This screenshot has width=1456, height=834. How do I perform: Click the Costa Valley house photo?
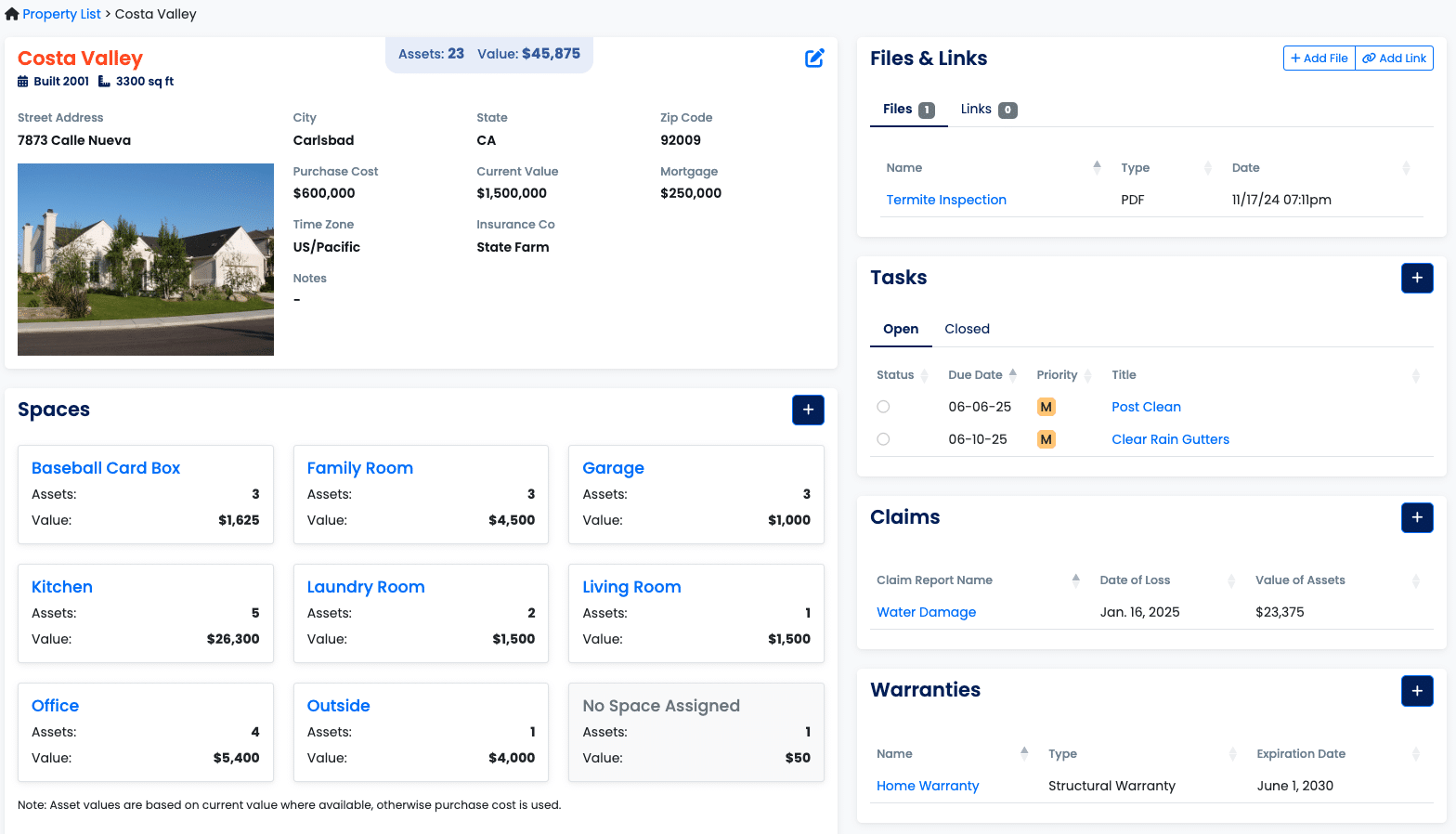[146, 259]
